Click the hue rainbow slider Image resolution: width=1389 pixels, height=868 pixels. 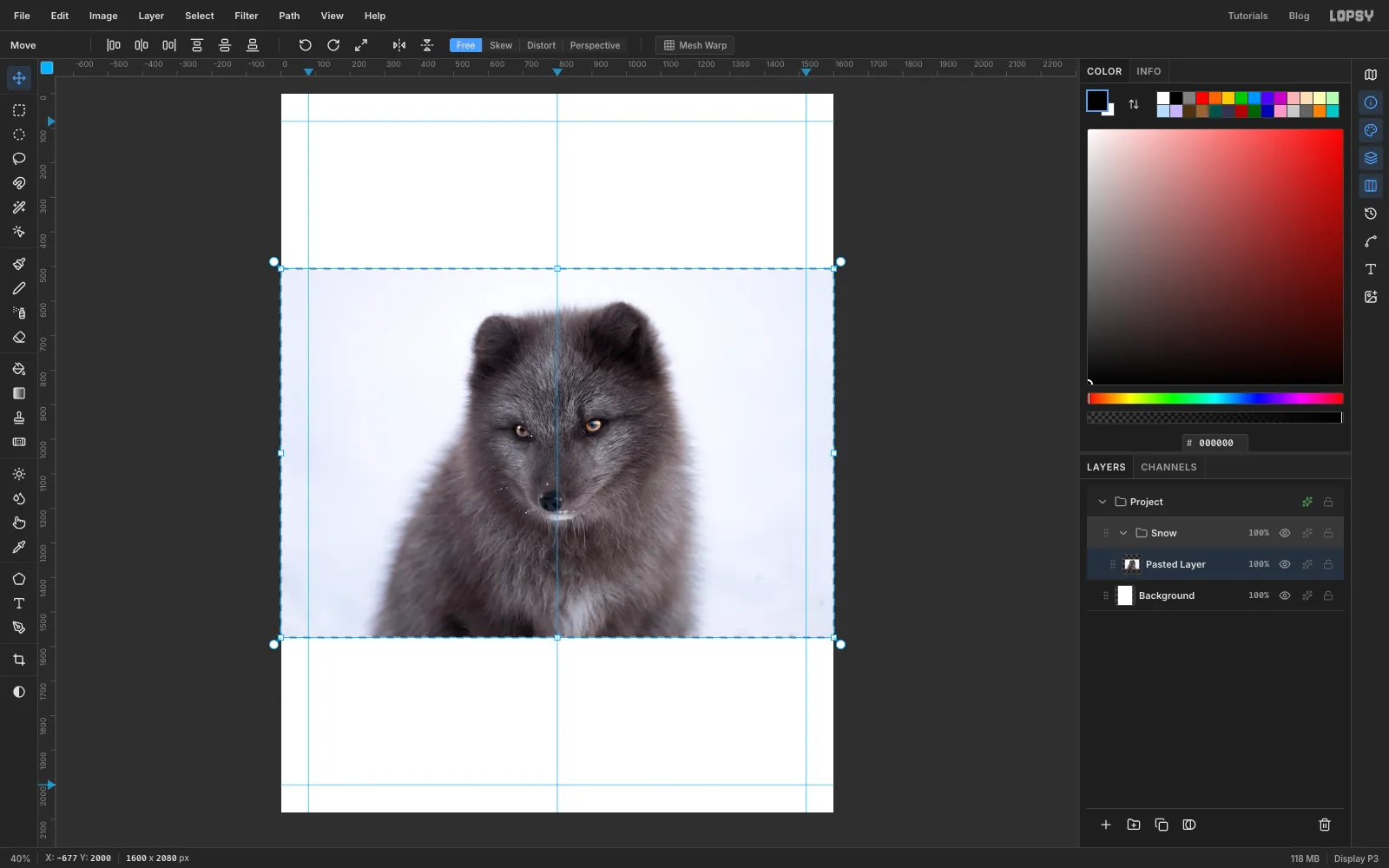1215,398
